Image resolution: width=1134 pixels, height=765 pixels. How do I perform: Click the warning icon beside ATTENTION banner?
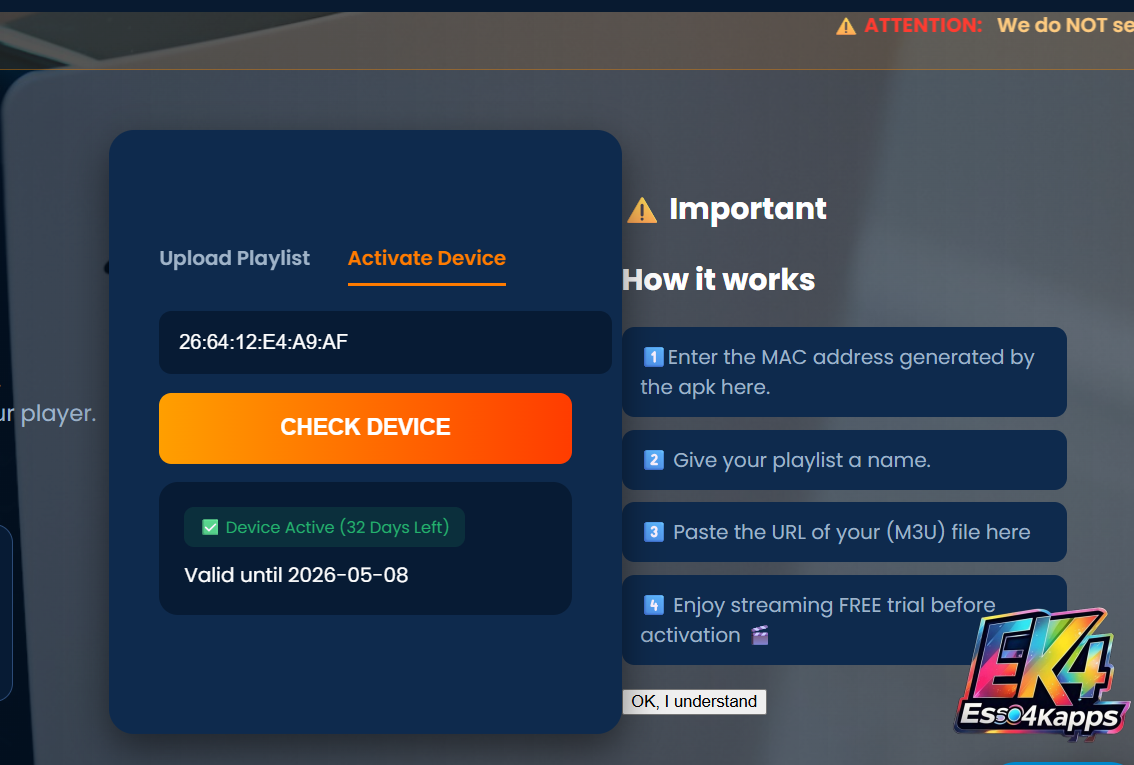[x=846, y=26]
